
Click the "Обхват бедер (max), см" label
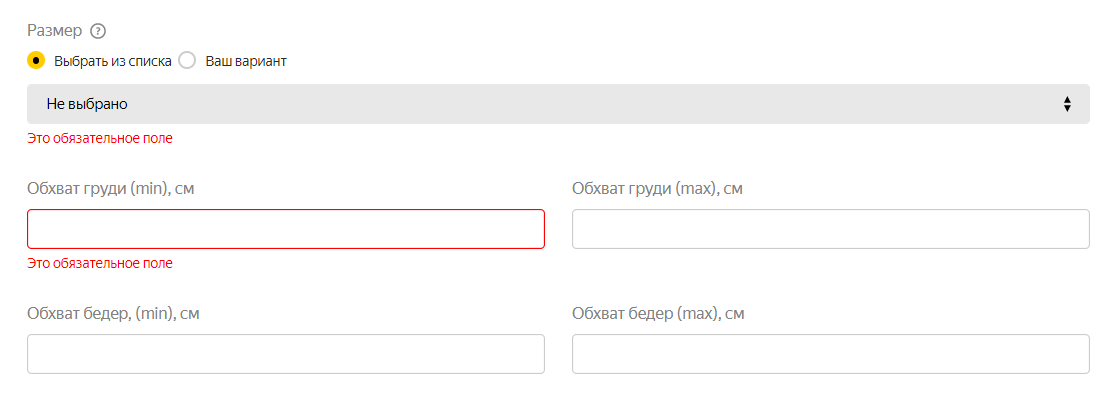658,314
